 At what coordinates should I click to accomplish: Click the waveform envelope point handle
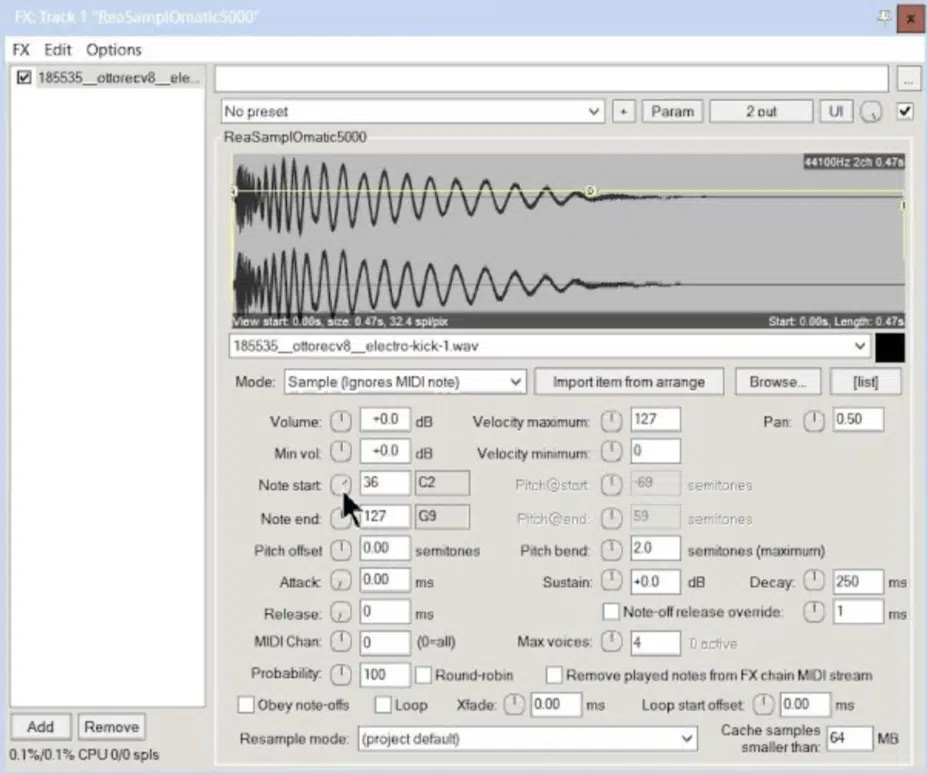click(x=590, y=191)
